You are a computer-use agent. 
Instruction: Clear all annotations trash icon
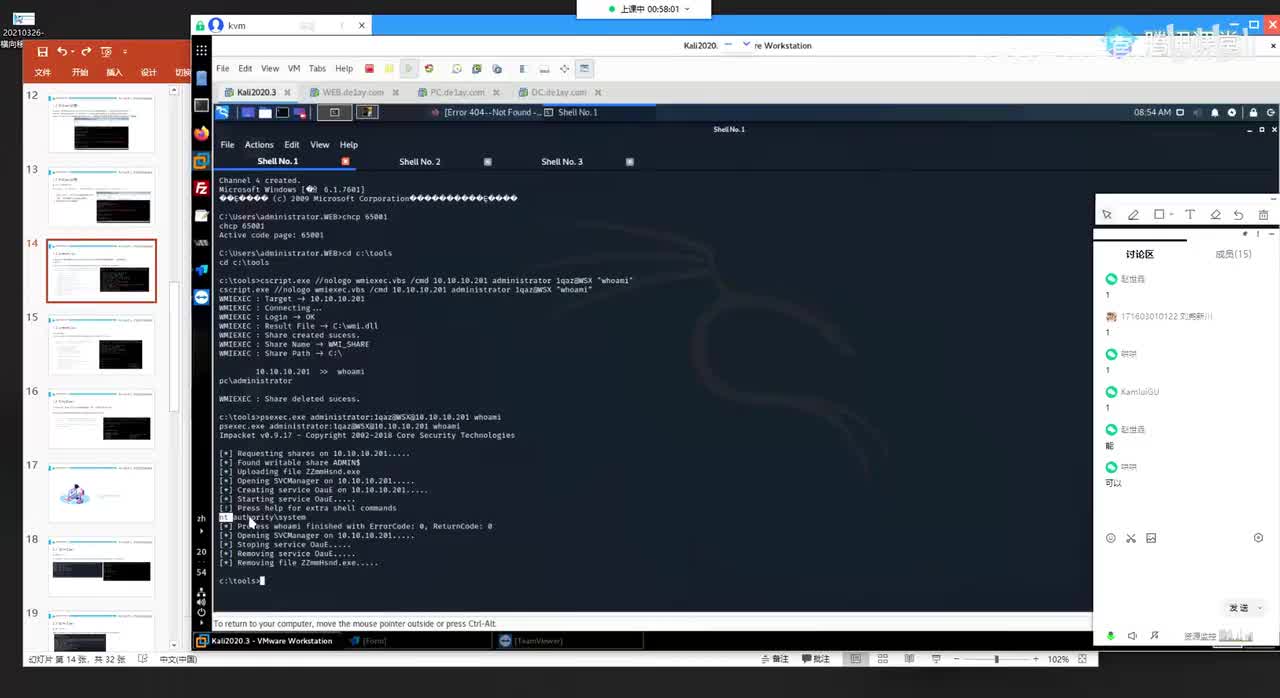(x=1263, y=215)
